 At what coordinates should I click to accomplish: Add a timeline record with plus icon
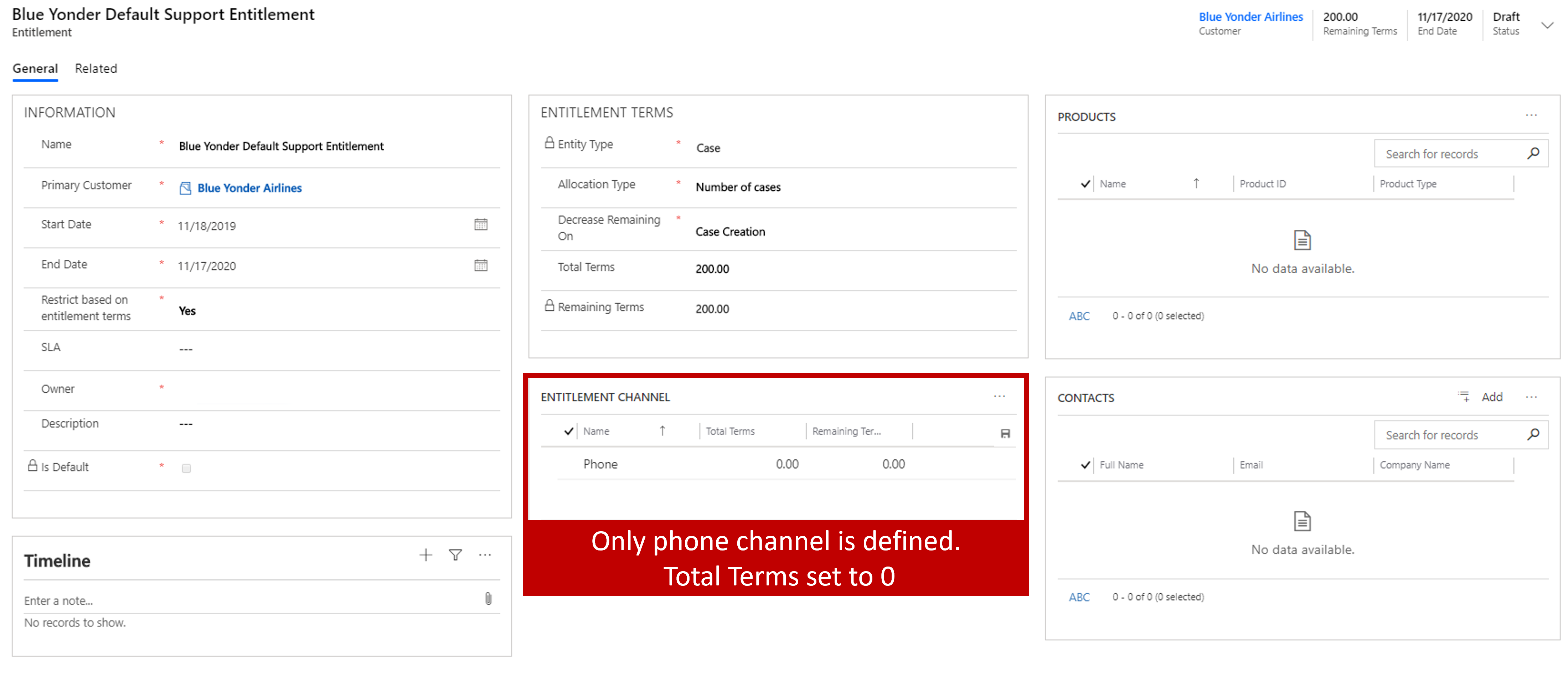point(425,555)
